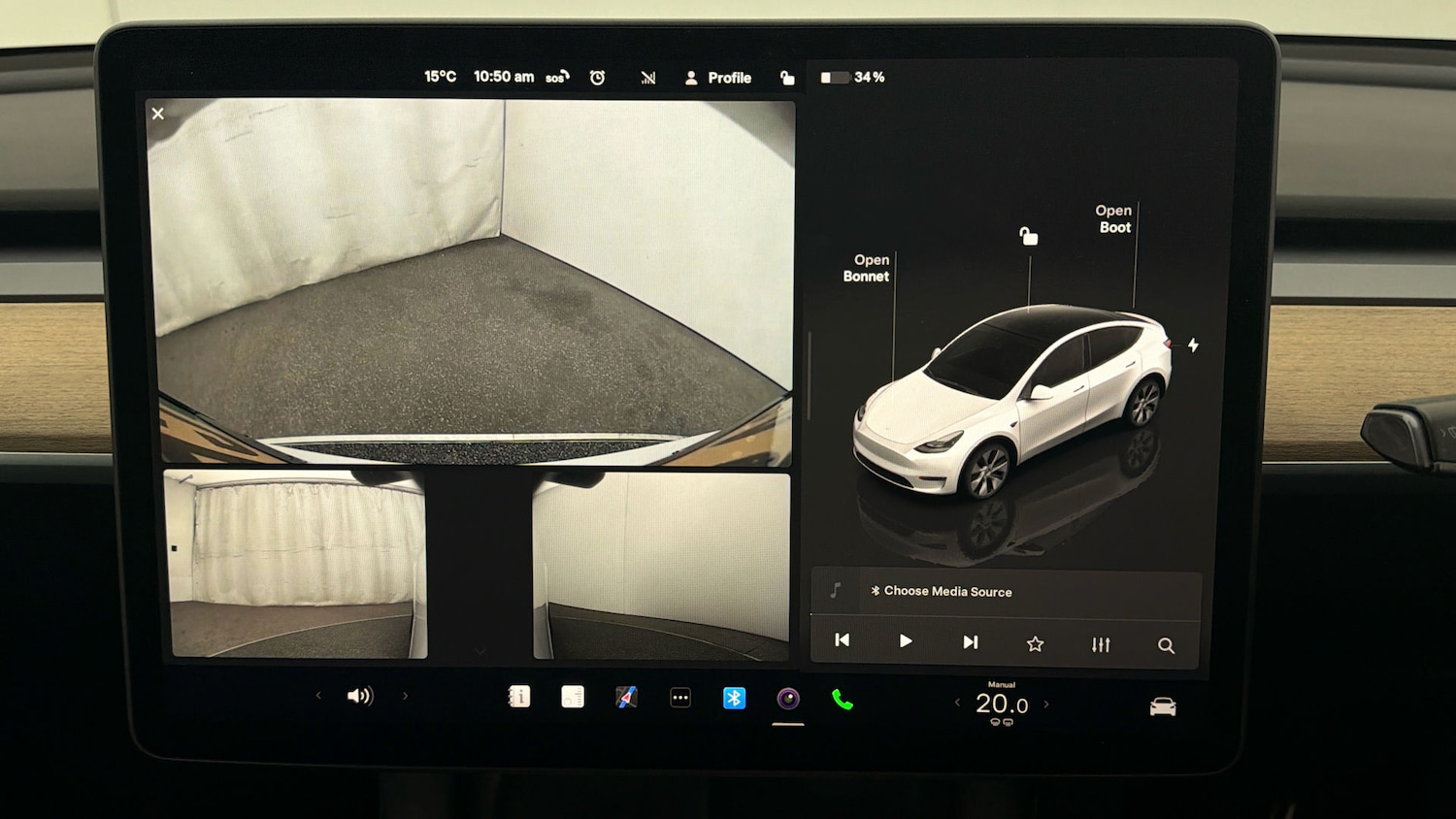
Task: Tap the battery 34% indicator
Action: pyautogui.click(x=853, y=78)
